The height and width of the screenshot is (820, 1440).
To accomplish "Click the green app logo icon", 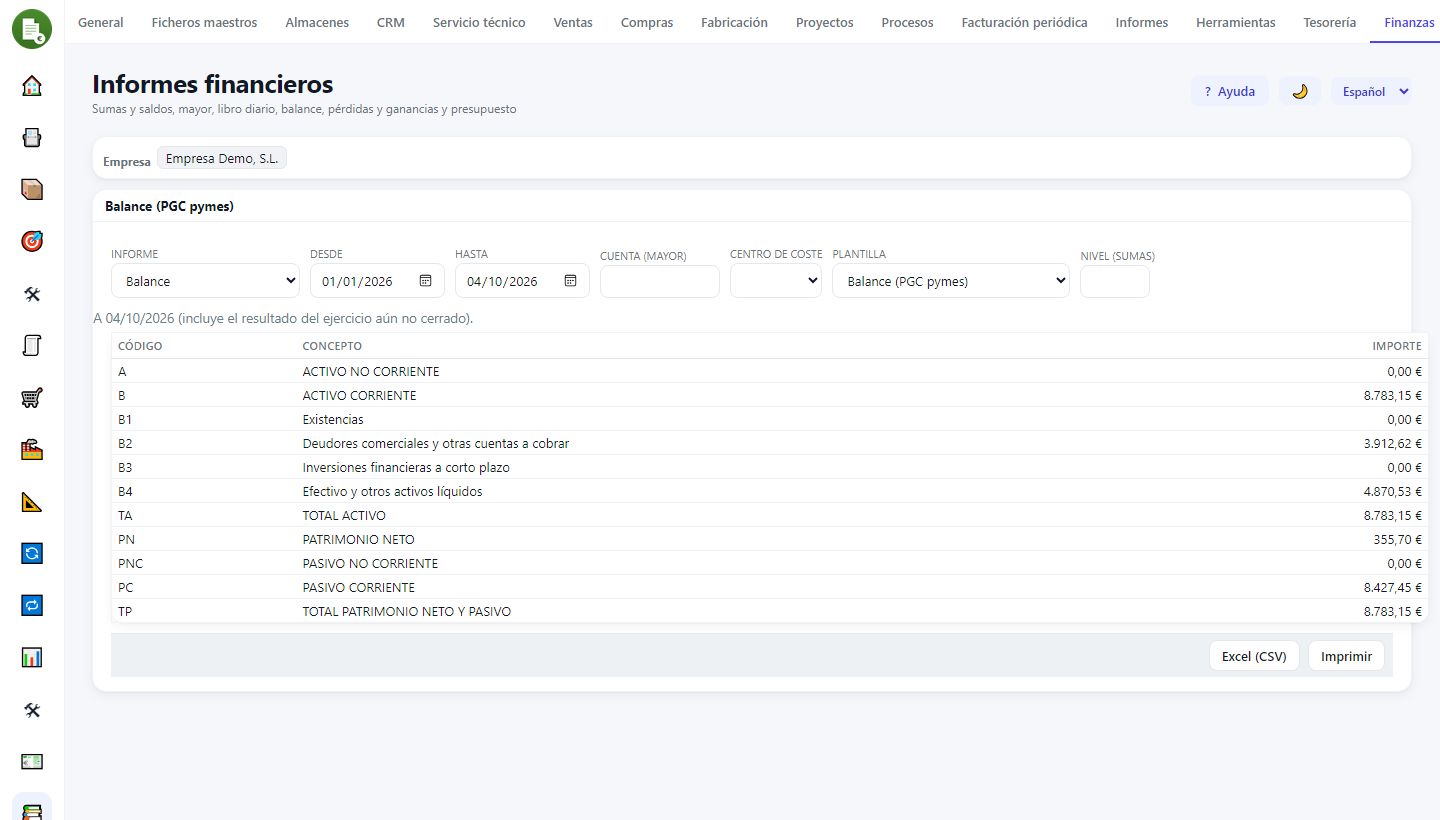I will [32, 27].
